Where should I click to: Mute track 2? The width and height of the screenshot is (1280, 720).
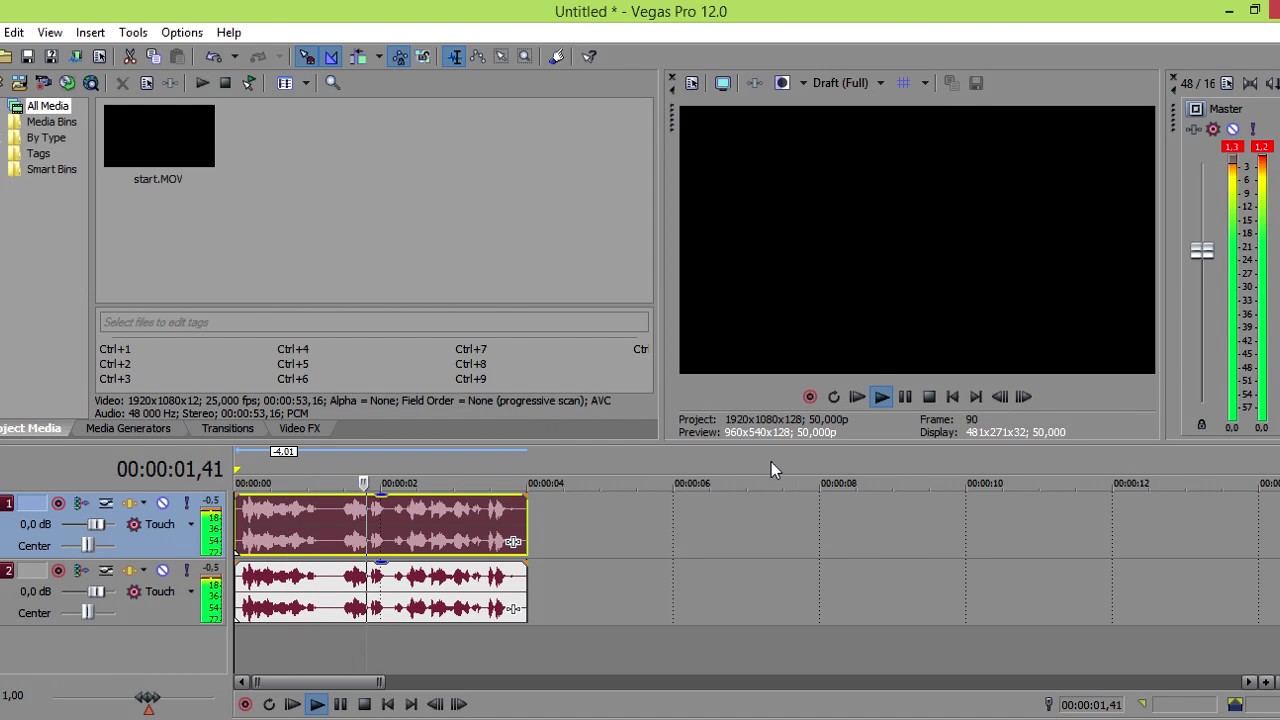[x=162, y=570]
